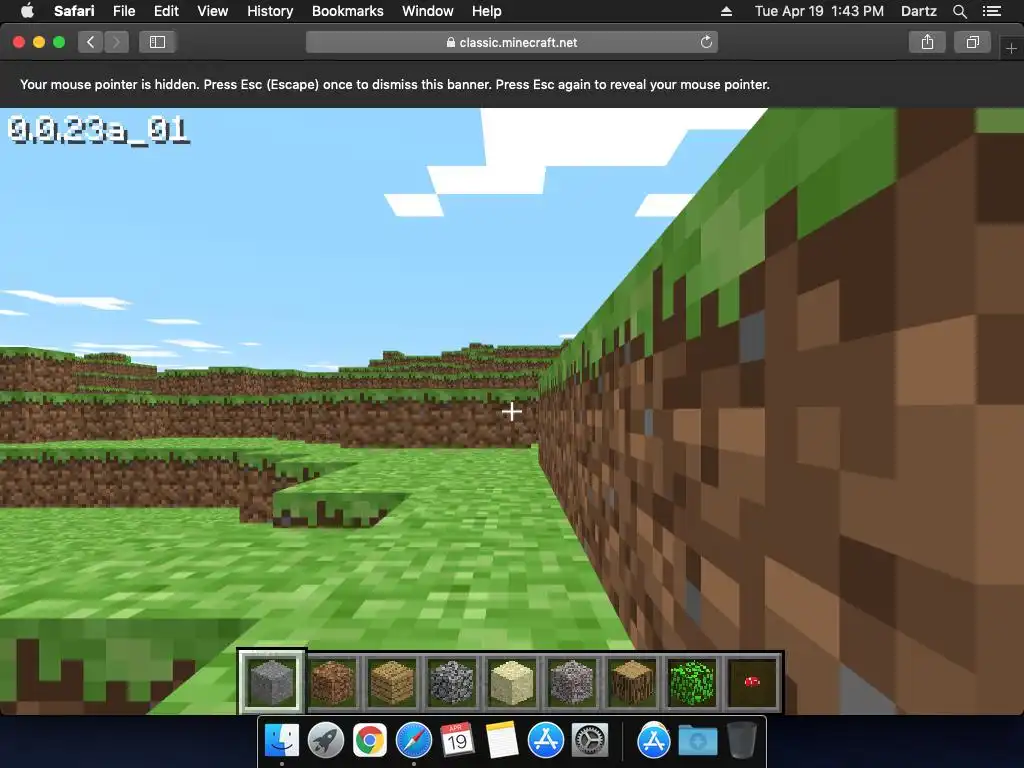Open the blue App Store Dock icon left of System Preferences
The image size is (1024, 768).
click(x=545, y=741)
